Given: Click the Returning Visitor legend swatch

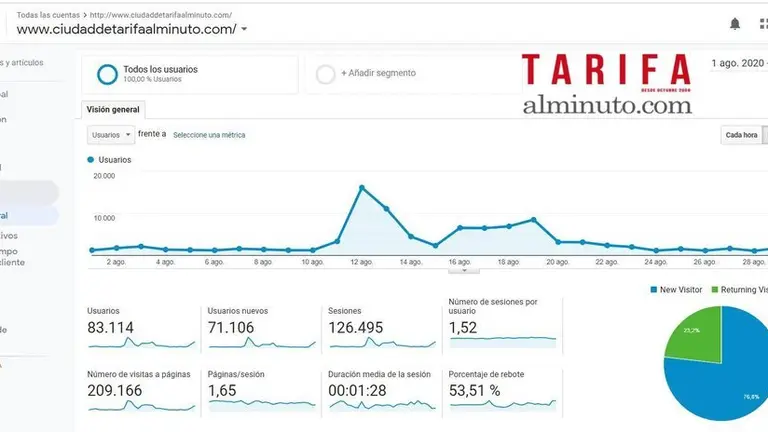Looking at the screenshot, I should 715,290.
